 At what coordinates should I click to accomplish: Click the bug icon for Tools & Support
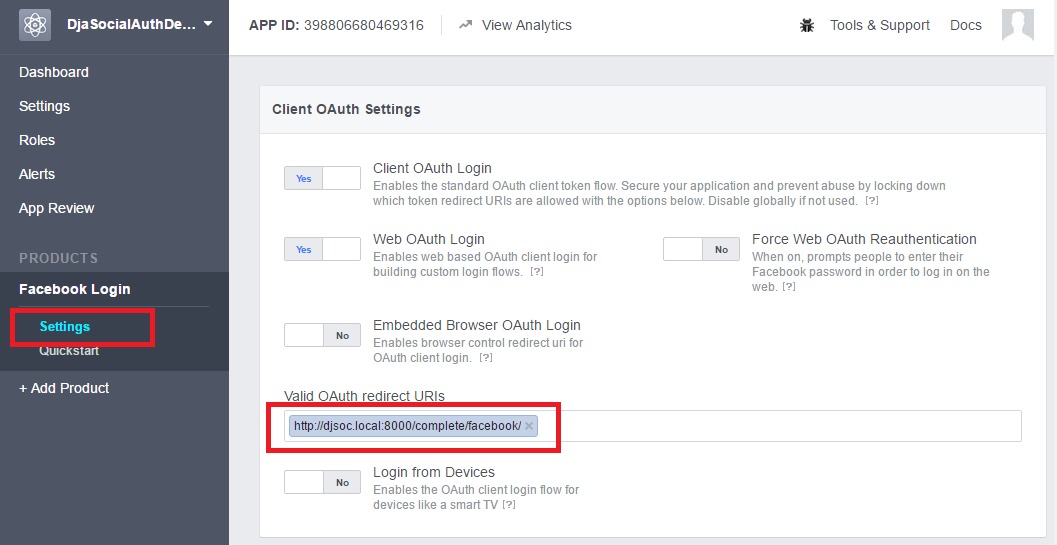807,26
